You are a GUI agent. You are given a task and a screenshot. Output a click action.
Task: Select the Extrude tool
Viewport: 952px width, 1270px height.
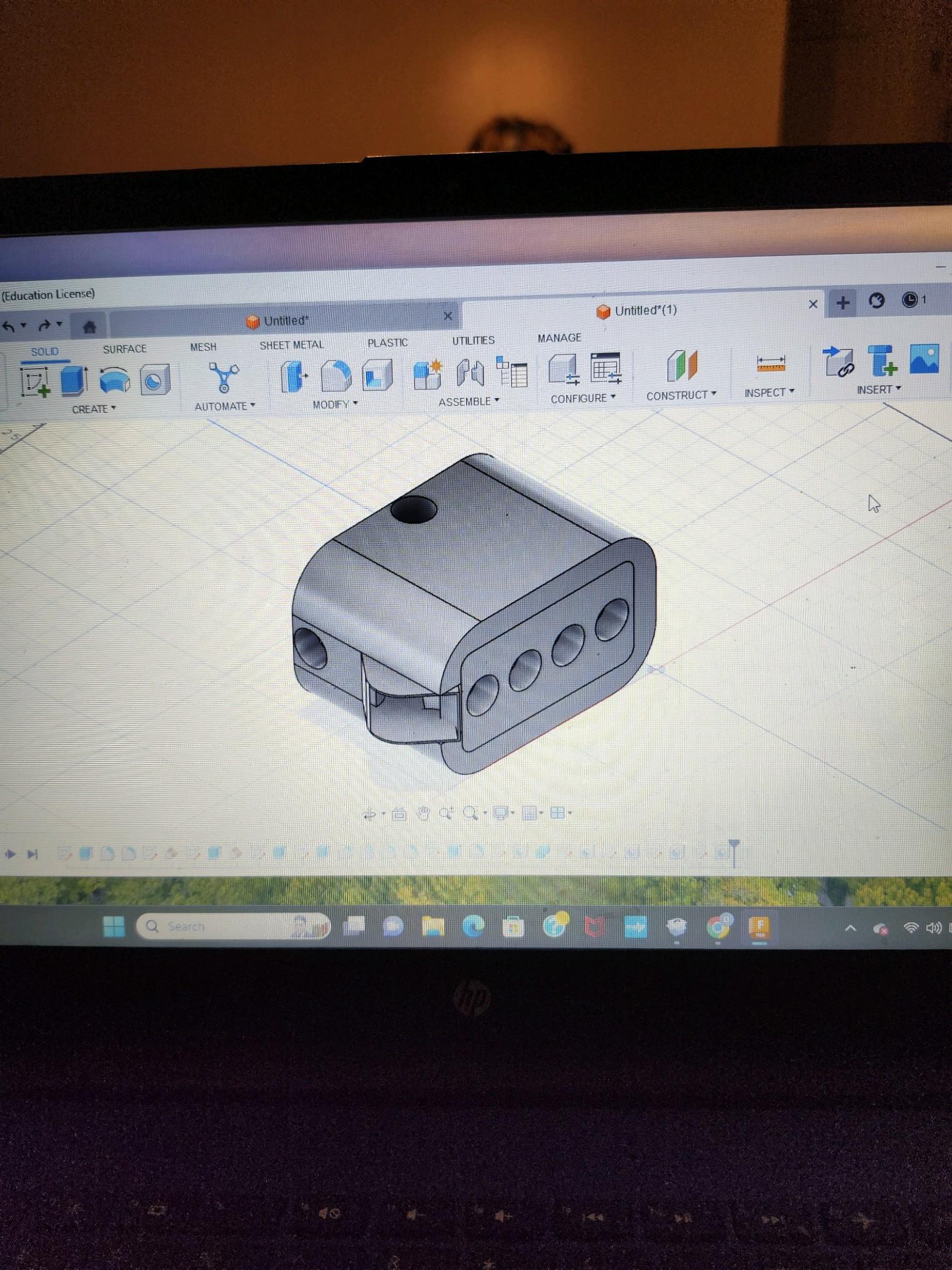pos(74,380)
